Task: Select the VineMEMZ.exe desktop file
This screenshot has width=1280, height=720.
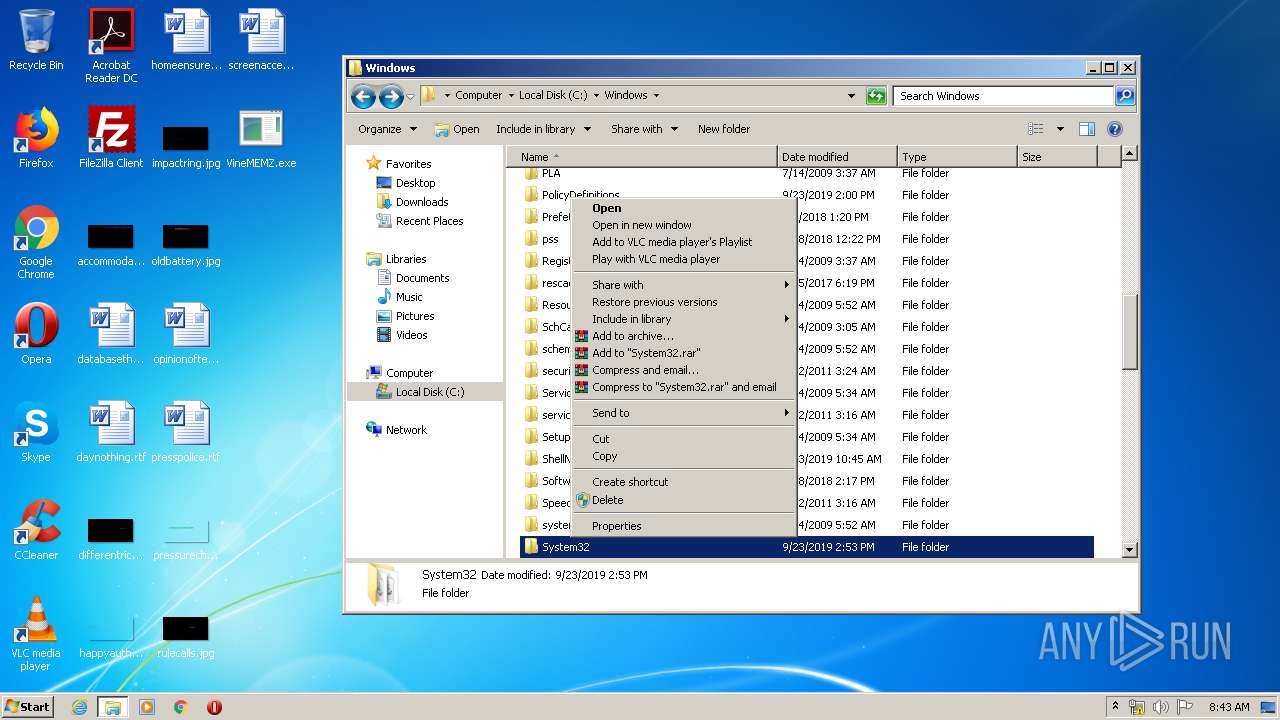Action: click(261, 138)
